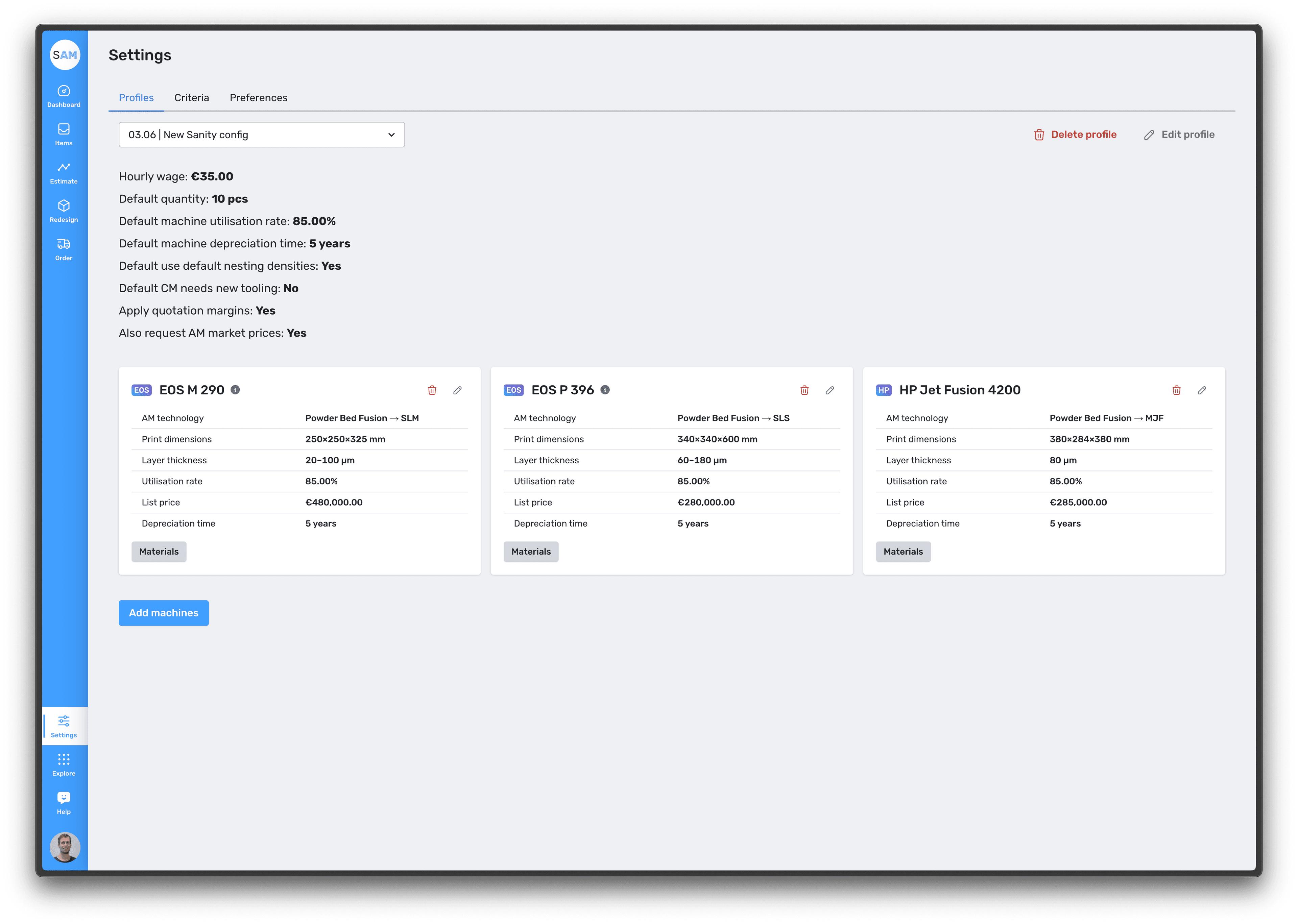This screenshot has height=924, width=1298.
Task: Open the Redesign sidebar icon
Action: (64, 211)
